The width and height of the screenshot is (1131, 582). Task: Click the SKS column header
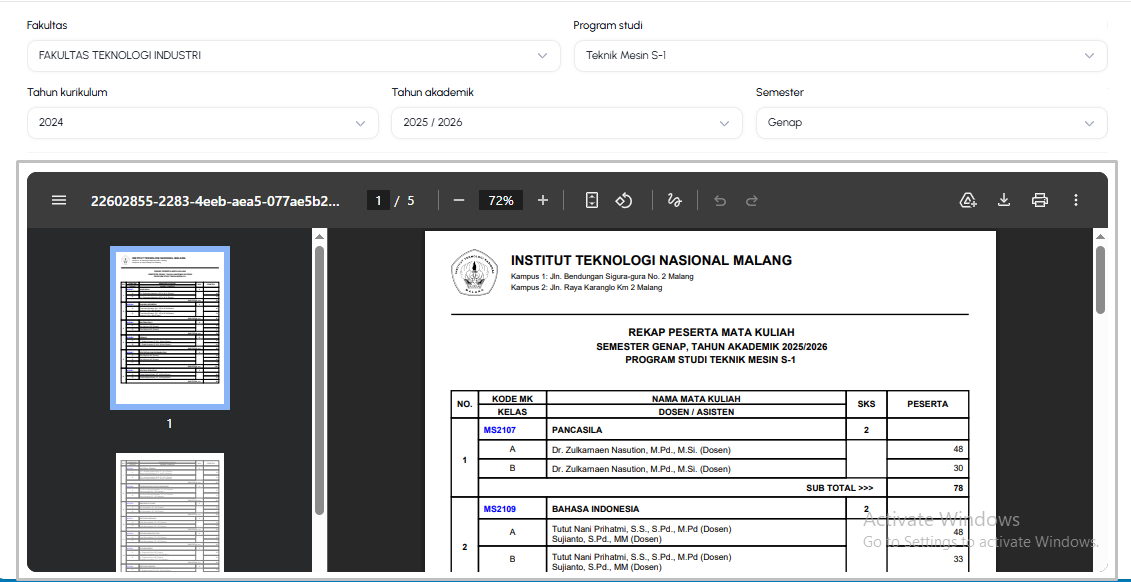pos(866,404)
